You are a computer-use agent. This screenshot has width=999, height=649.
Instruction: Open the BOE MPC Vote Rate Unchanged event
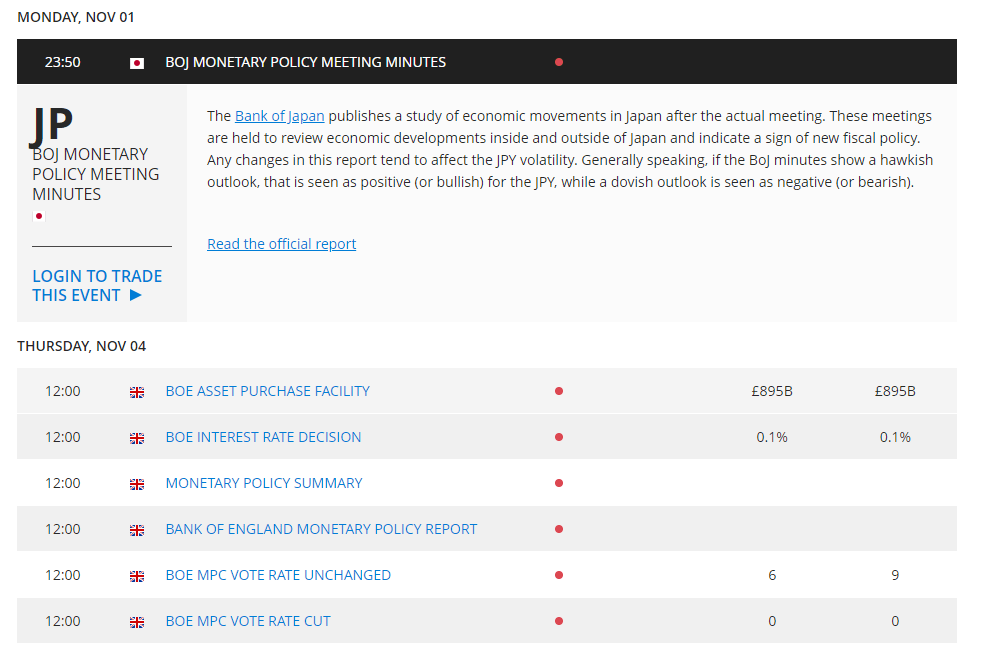[x=278, y=575]
